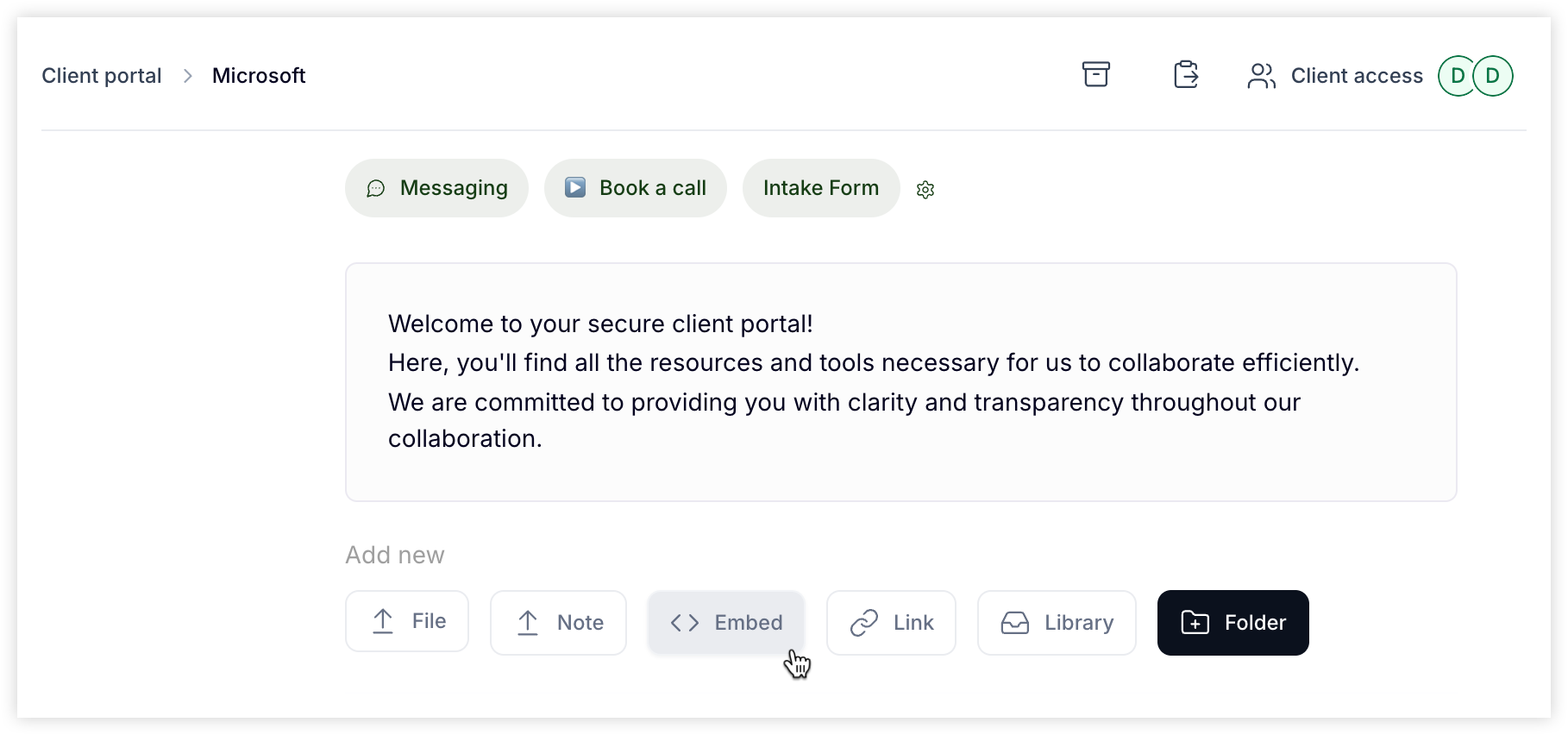Click the play icon in Book a call
This screenshot has width=1568, height=735.
tap(575, 187)
